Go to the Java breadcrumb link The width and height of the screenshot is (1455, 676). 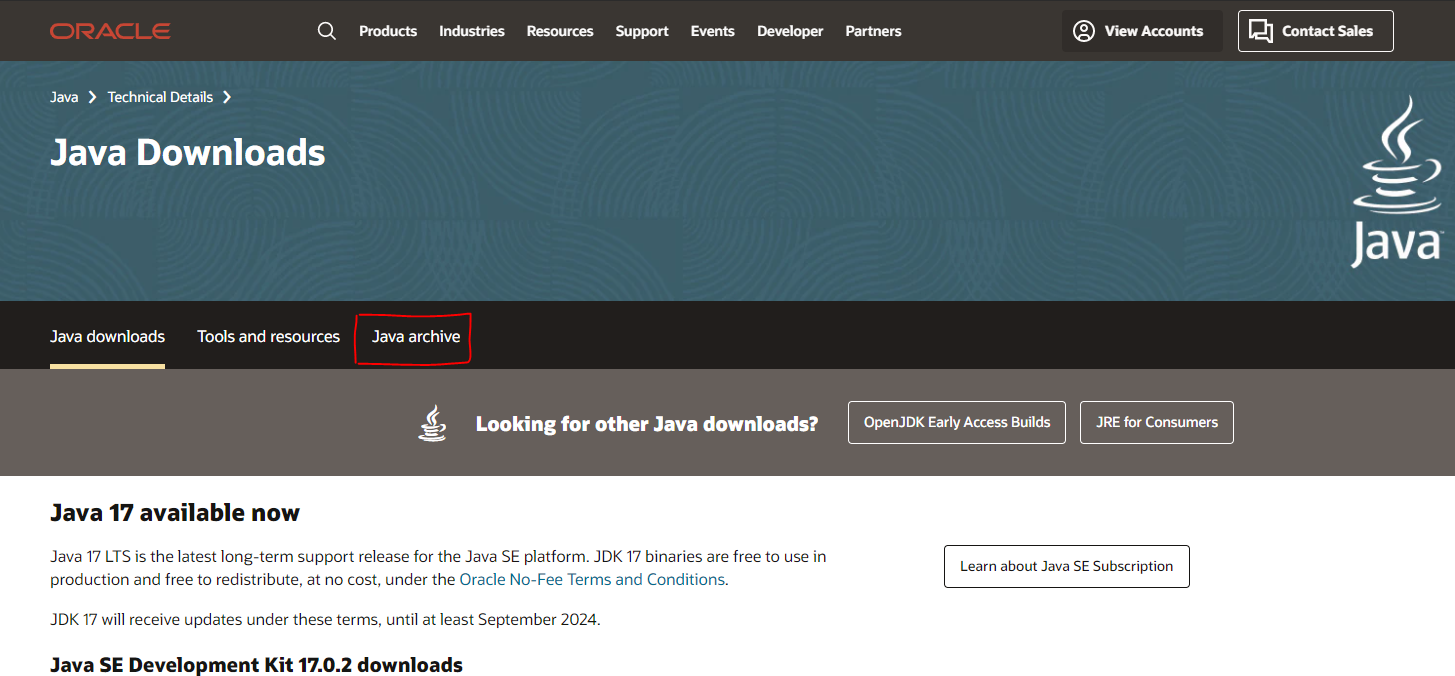[x=64, y=97]
